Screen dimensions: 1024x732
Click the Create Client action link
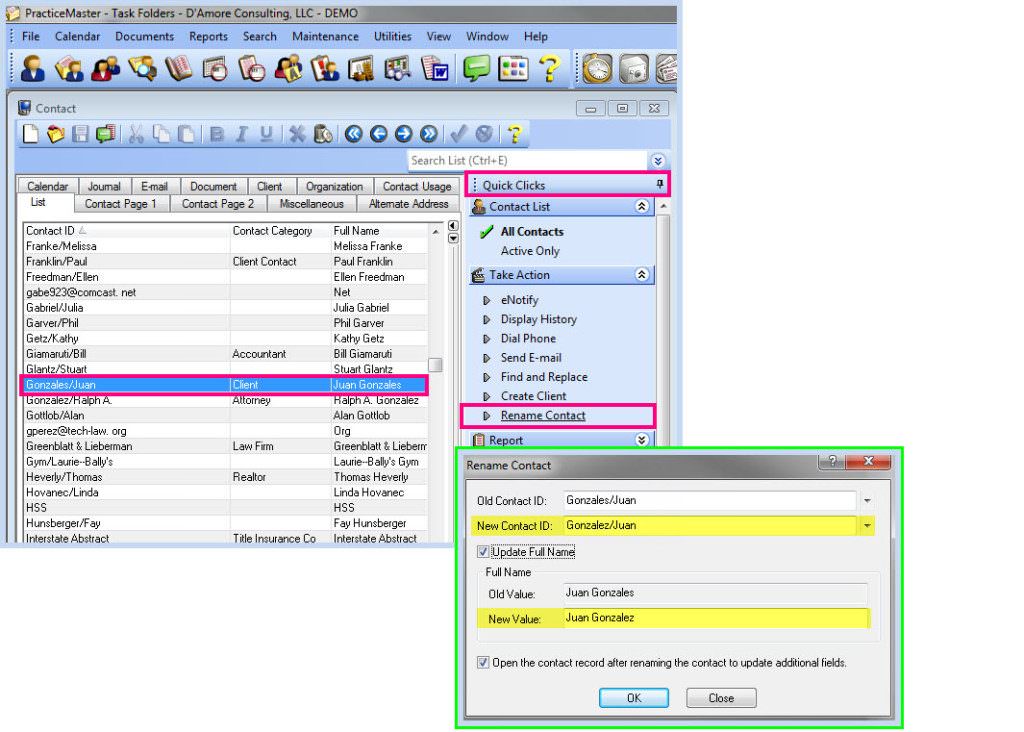pyautogui.click(x=533, y=396)
